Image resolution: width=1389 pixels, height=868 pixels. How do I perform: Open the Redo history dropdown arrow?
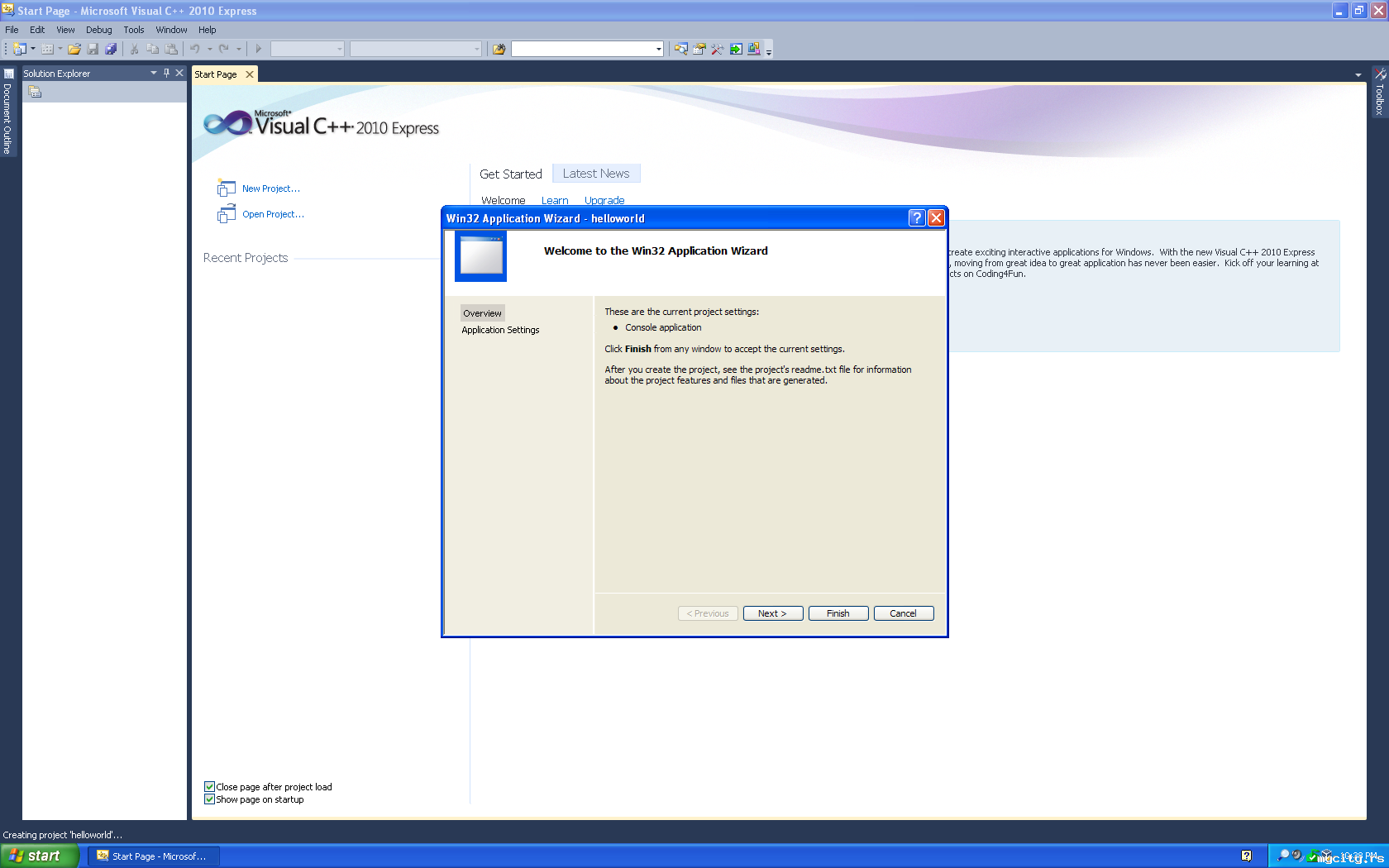click(x=239, y=49)
